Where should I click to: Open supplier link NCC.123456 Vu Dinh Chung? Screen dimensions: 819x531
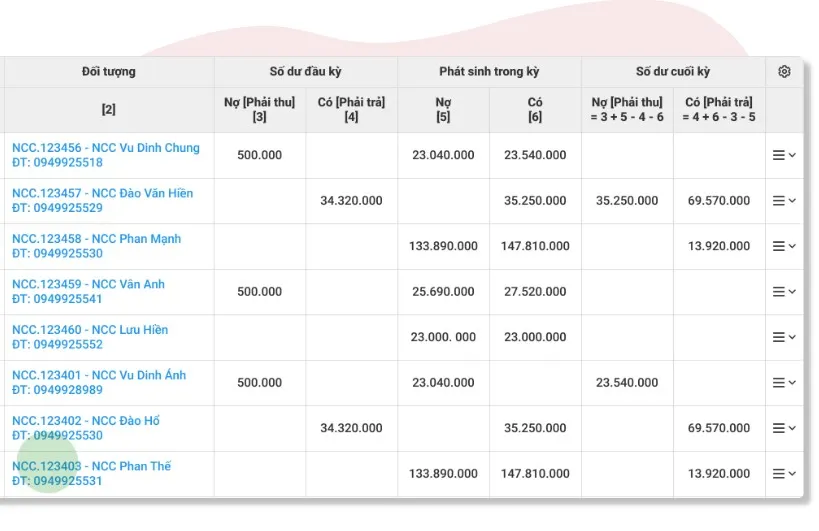105,148
